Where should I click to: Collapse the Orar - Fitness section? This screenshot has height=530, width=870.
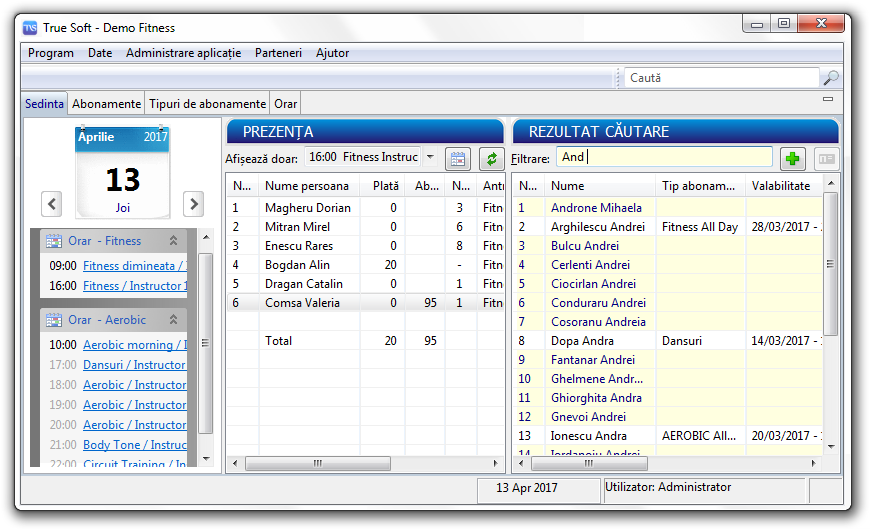pyautogui.click(x=173, y=241)
